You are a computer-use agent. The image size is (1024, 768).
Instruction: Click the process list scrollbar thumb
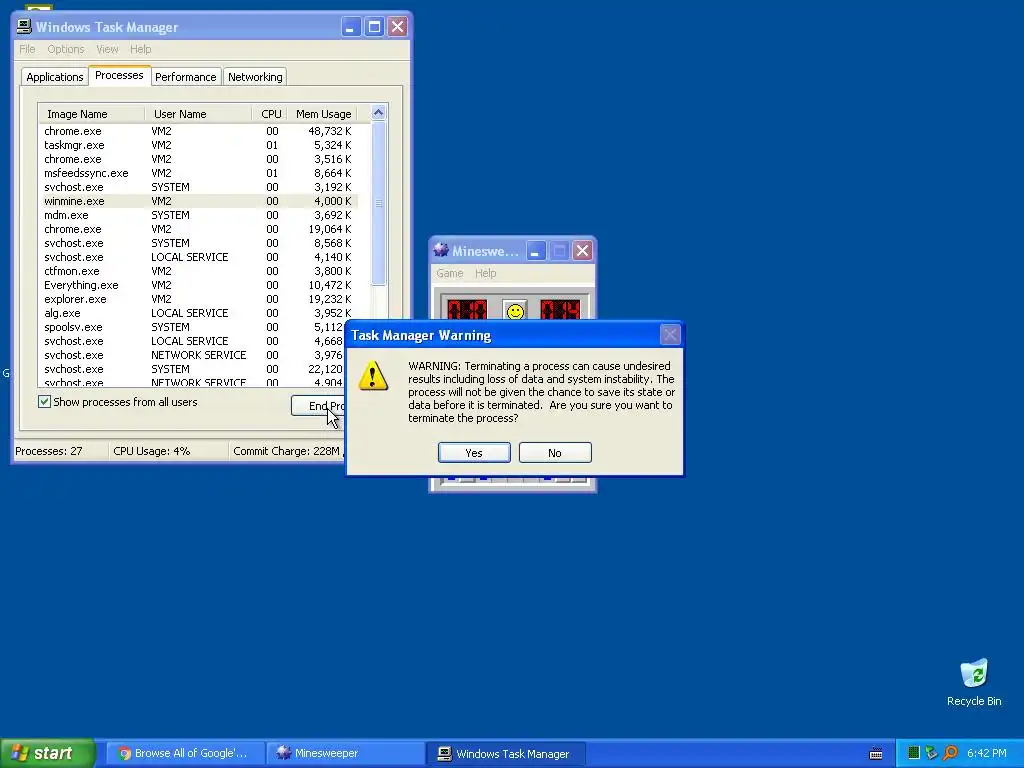click(378, 203)
